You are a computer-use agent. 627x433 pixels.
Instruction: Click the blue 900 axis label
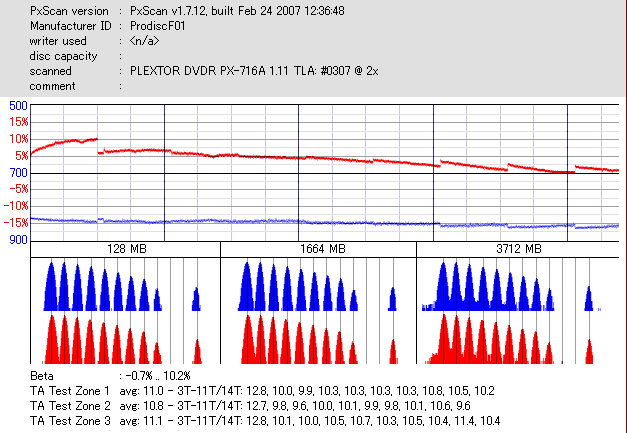18,240
